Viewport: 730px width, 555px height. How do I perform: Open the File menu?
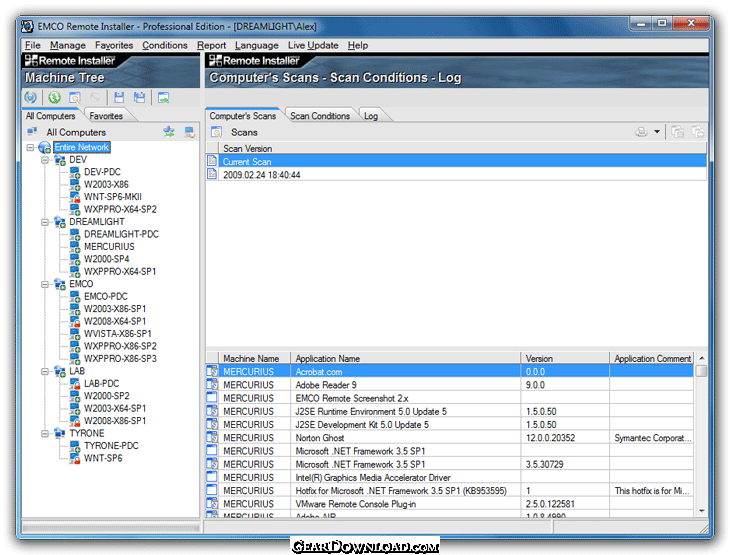[33, 45]
